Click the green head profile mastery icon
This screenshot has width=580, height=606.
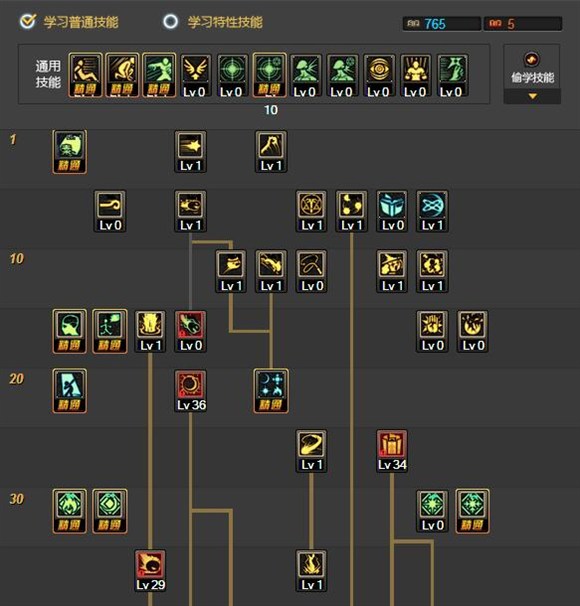70,331
